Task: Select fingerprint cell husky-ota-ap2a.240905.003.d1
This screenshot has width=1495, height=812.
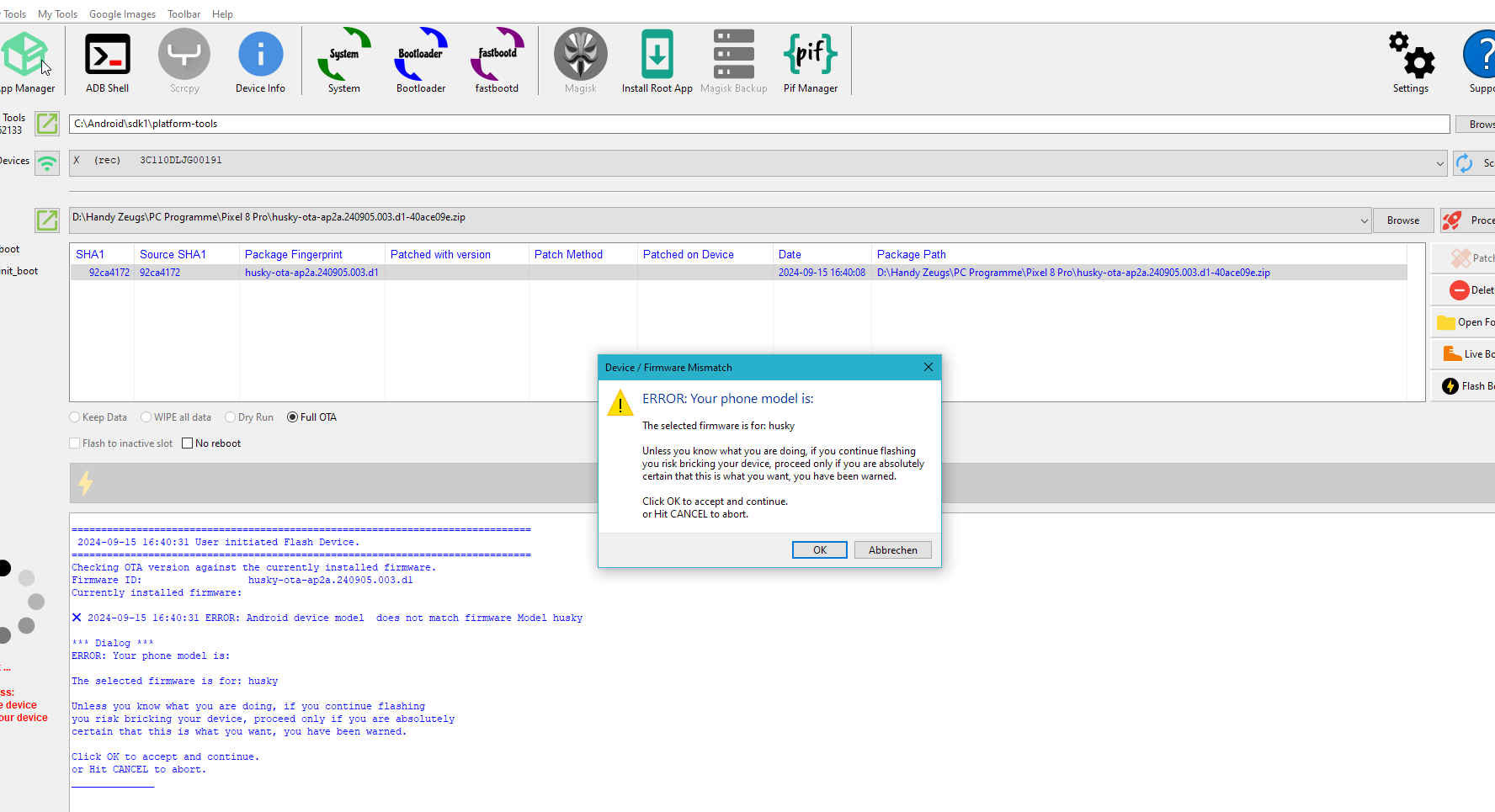Action: 311,273
